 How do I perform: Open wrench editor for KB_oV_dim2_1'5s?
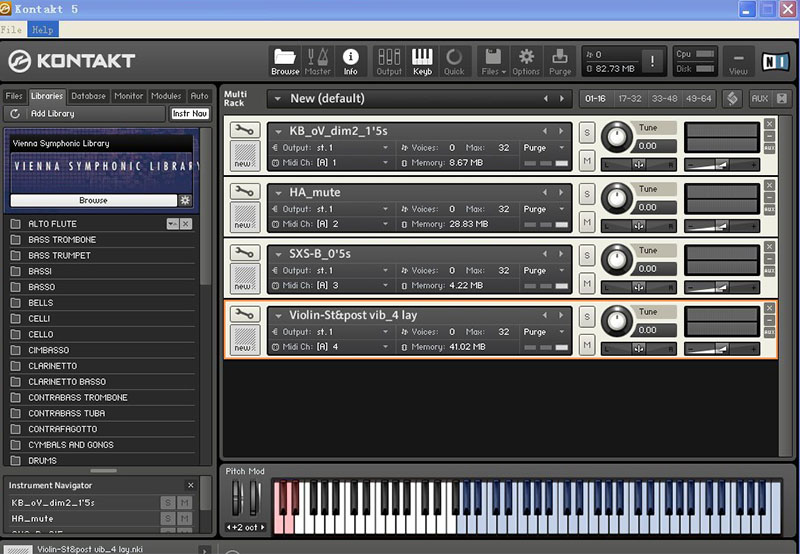(x=245, y=130)
